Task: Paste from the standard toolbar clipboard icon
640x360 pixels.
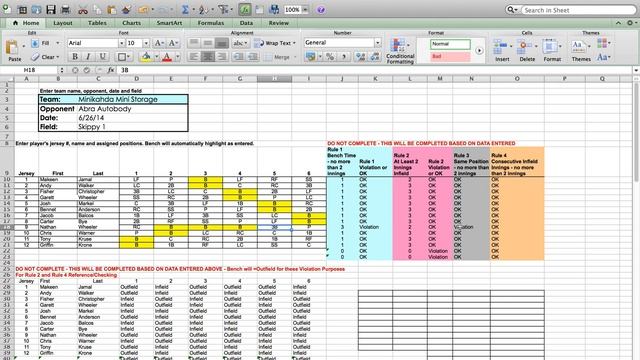Action: 111,9
